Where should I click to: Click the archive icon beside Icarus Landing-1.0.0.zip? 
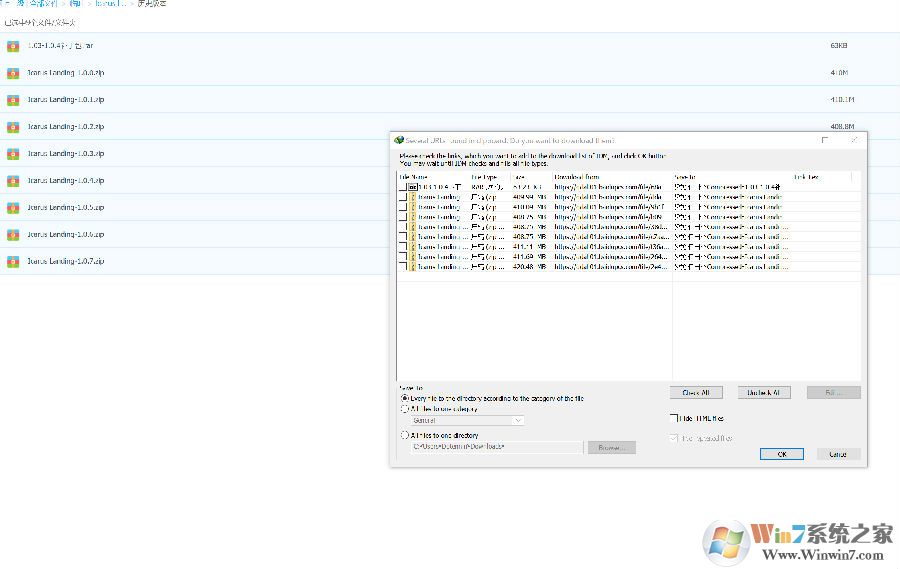13,73
